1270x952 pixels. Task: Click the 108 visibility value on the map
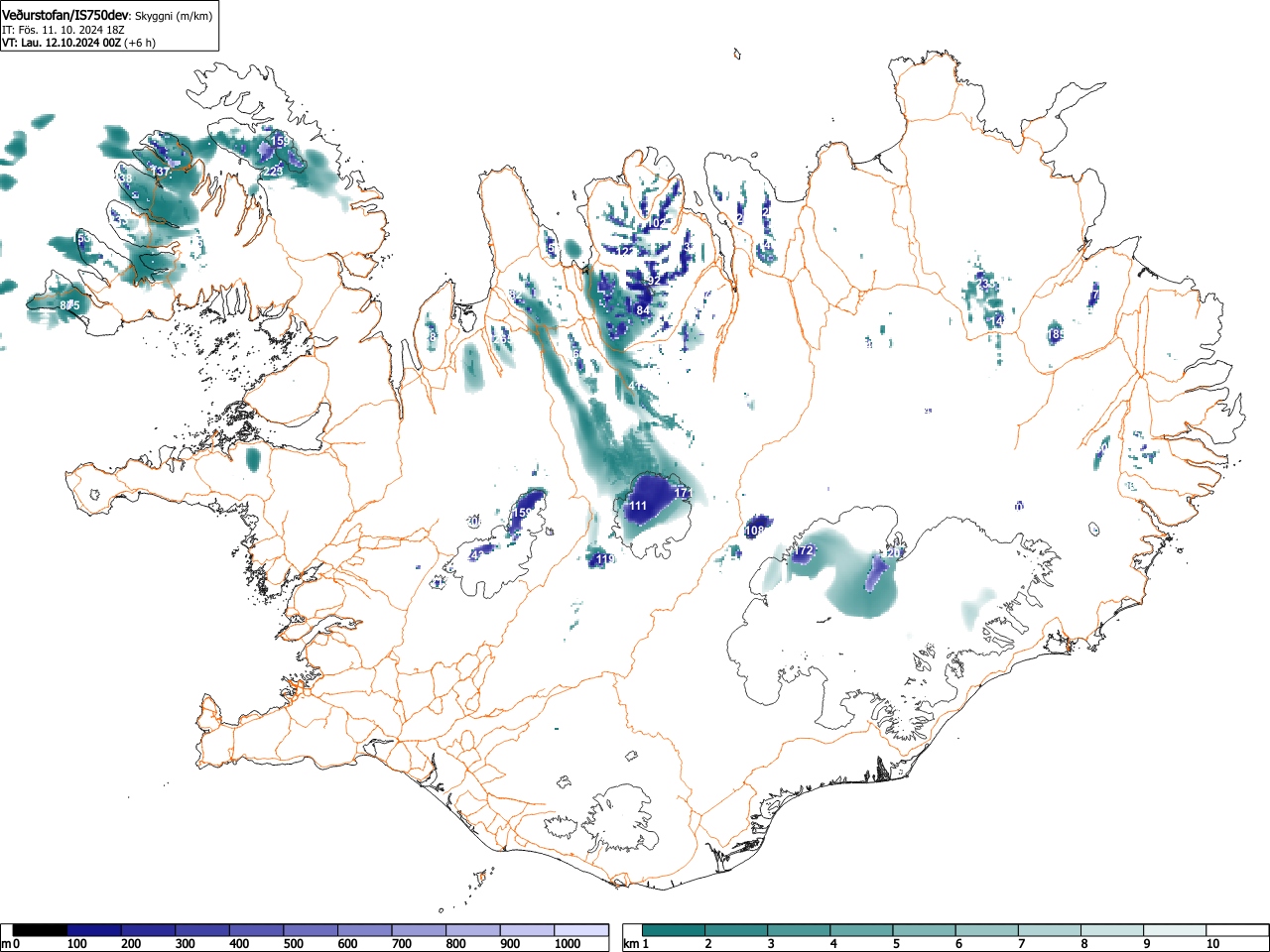[754, 531]
